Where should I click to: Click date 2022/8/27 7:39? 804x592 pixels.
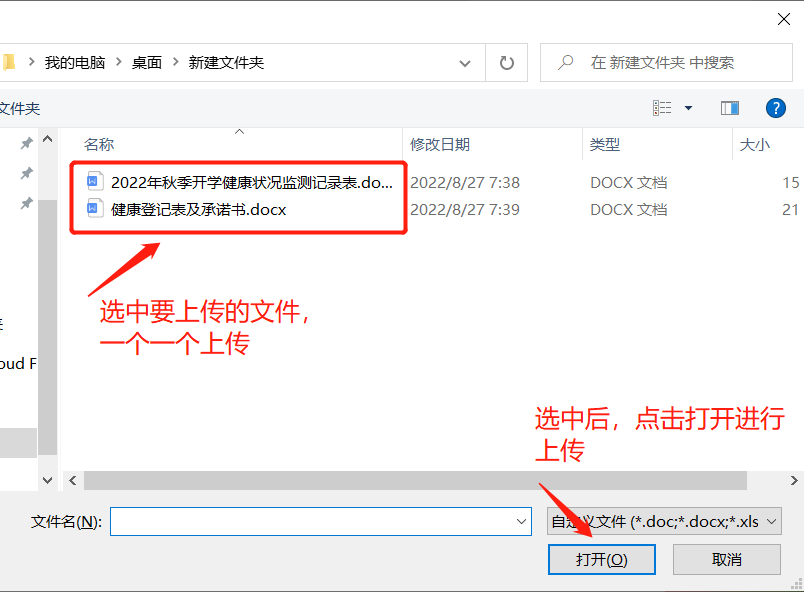click(x=465, y=210)
